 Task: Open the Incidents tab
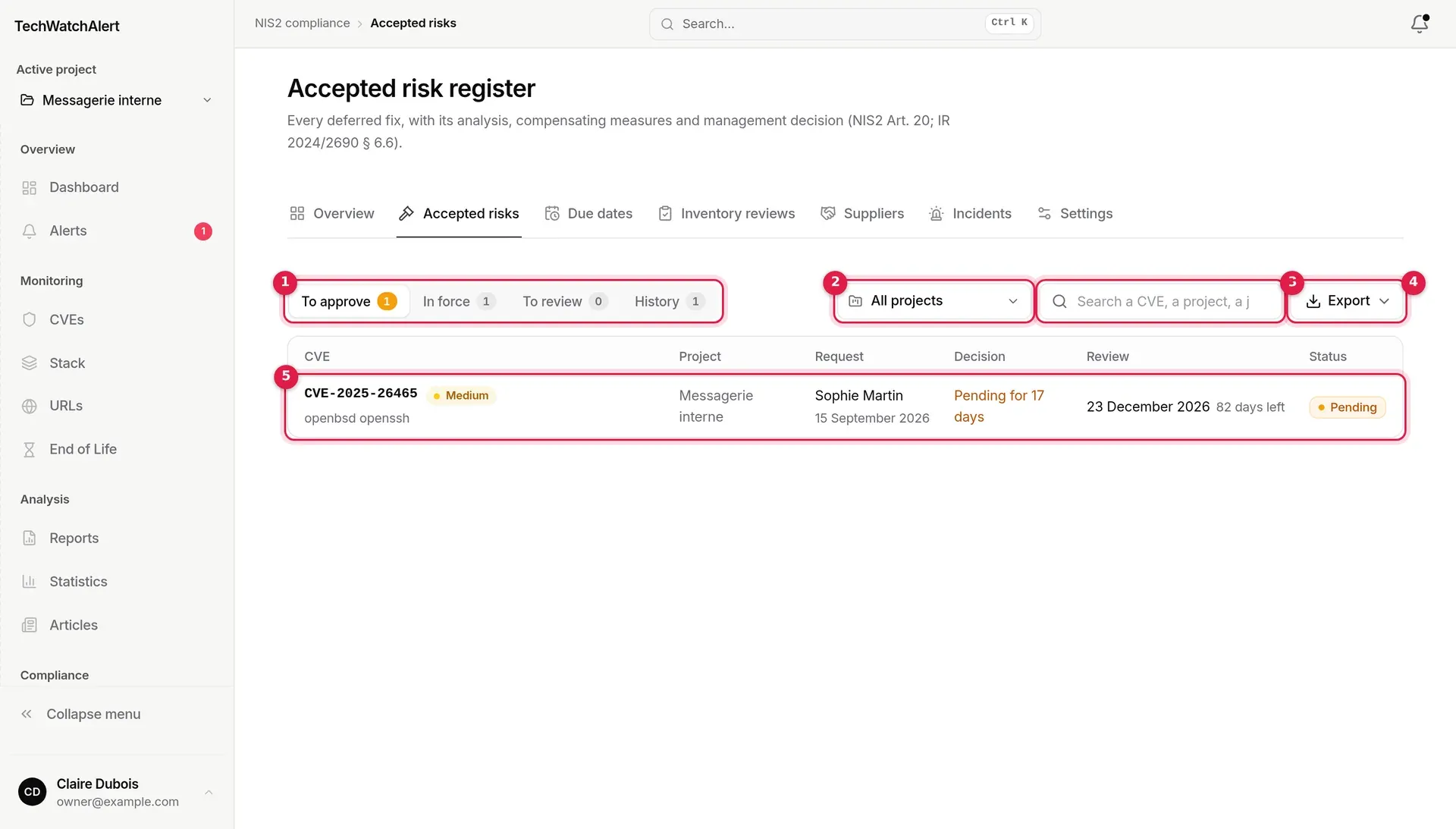pyautogui.click(x=971, y=214)
